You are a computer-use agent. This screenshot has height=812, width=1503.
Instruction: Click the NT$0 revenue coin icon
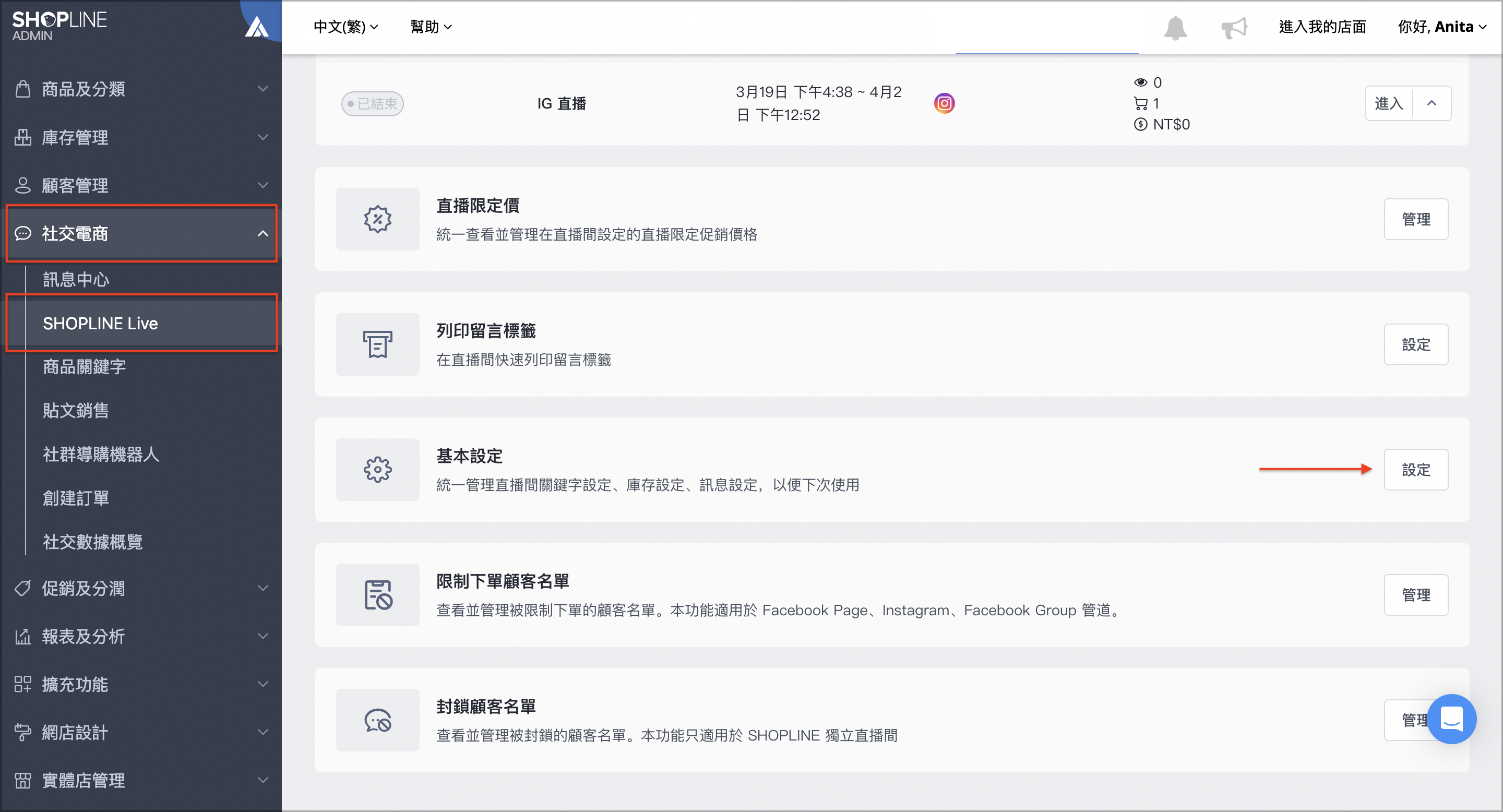click(x=1140, y=124)
